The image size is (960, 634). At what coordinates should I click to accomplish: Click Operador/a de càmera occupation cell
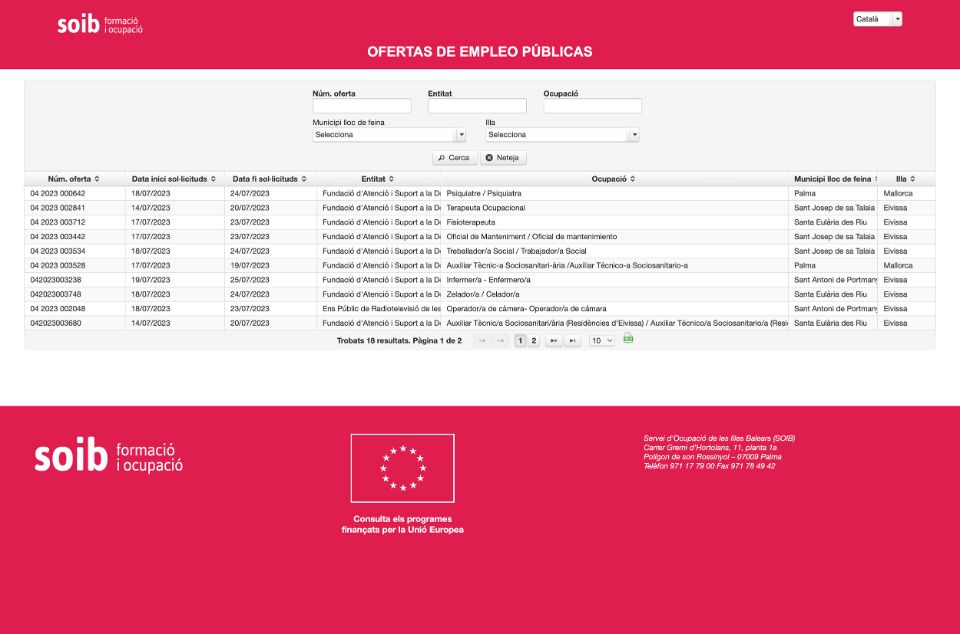(x=614, y=309)
